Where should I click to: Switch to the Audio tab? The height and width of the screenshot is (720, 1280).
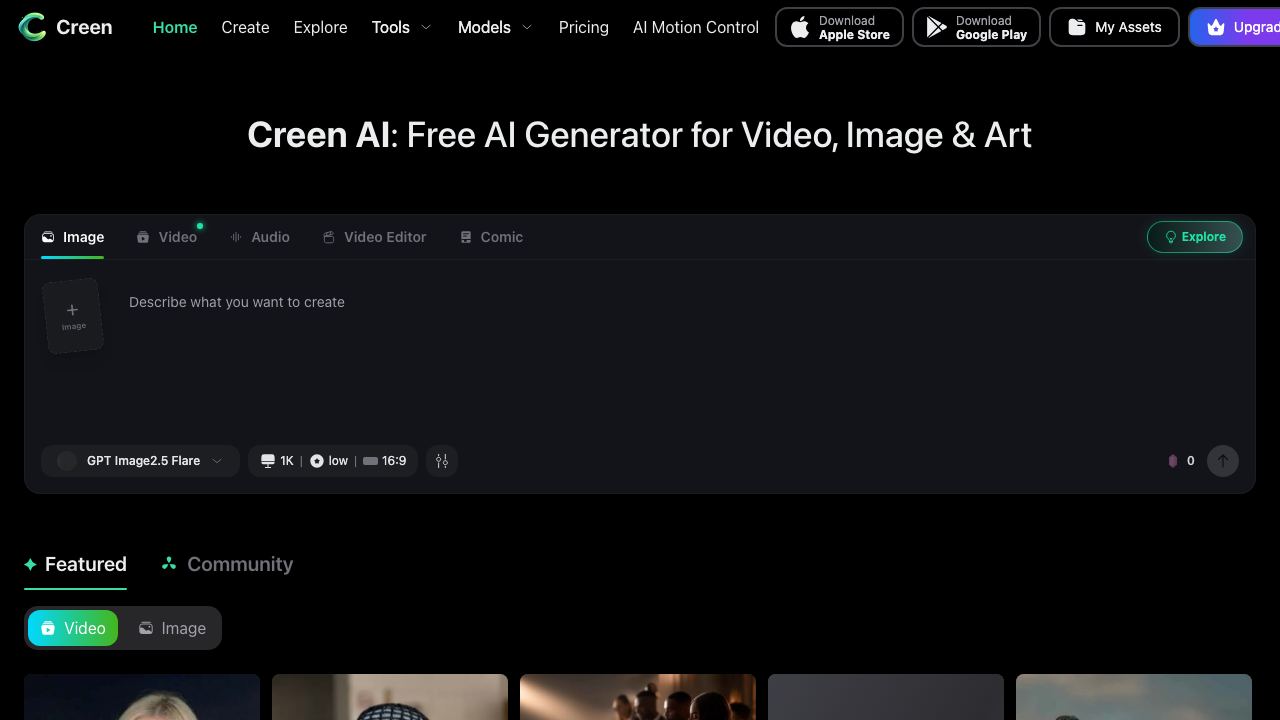point(260,237)
